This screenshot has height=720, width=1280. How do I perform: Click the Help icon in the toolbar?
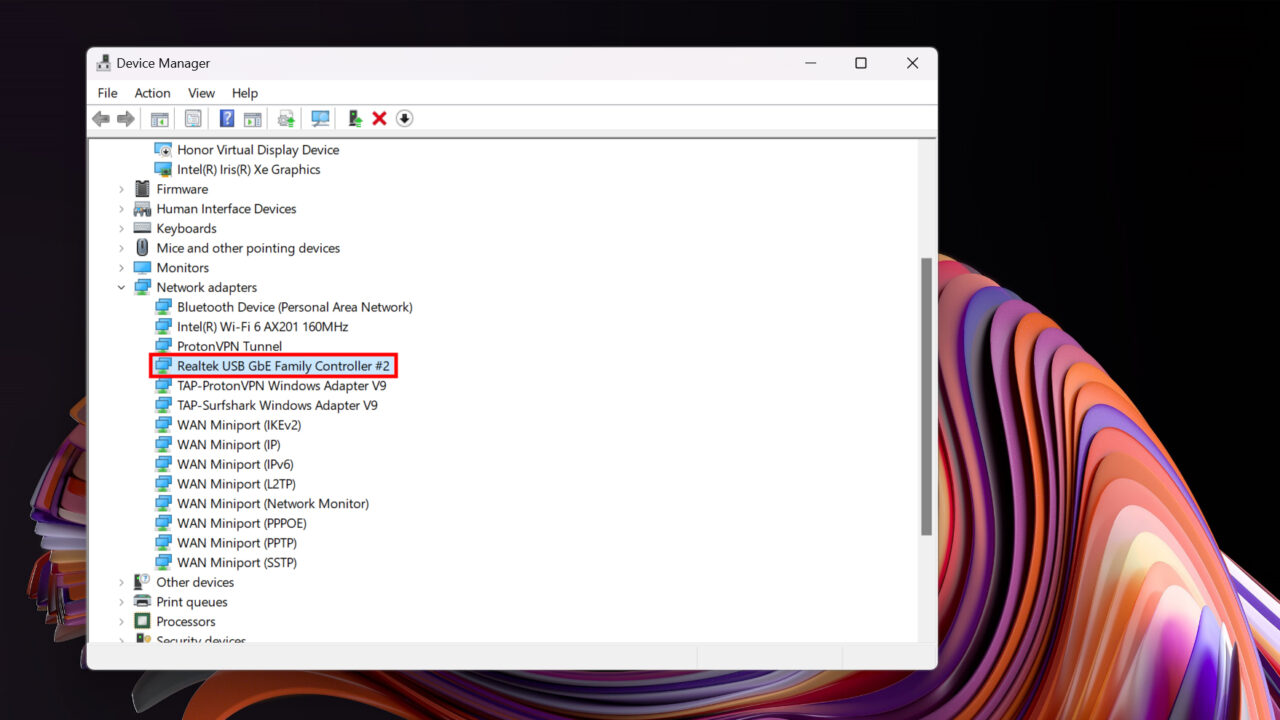[225, 118]
